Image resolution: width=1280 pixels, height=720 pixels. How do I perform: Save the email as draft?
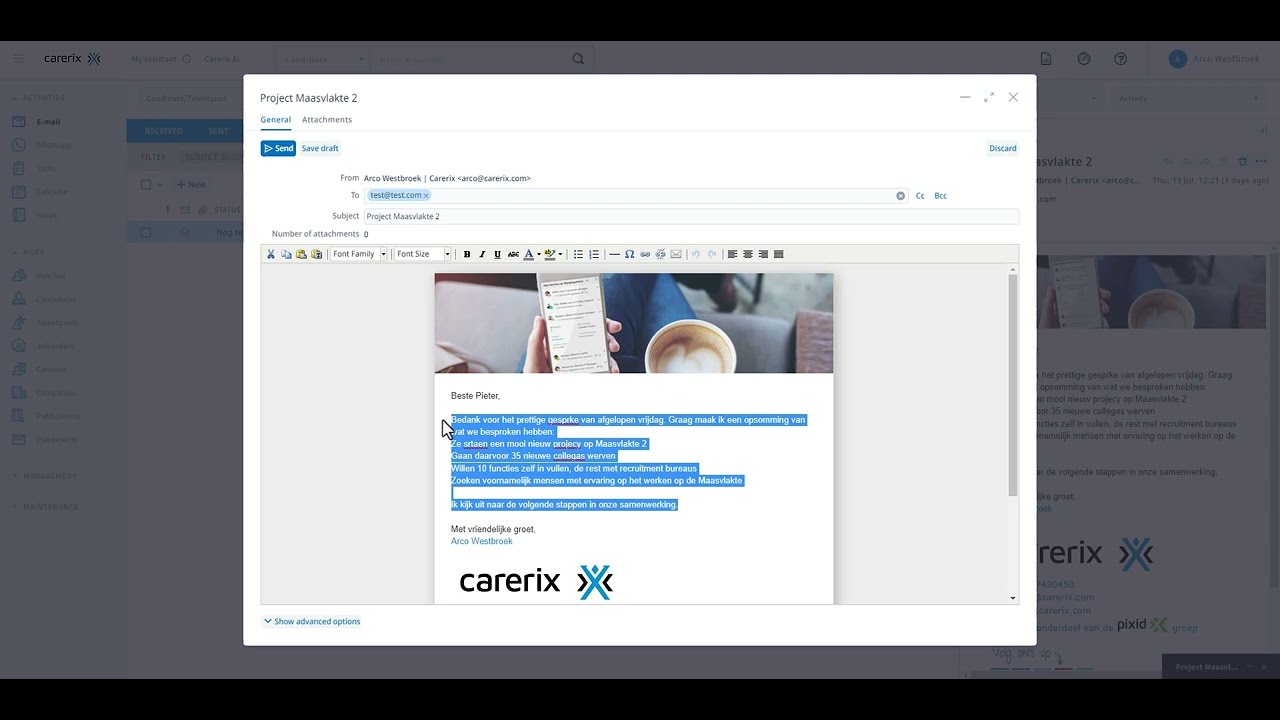tap(320, 148)
